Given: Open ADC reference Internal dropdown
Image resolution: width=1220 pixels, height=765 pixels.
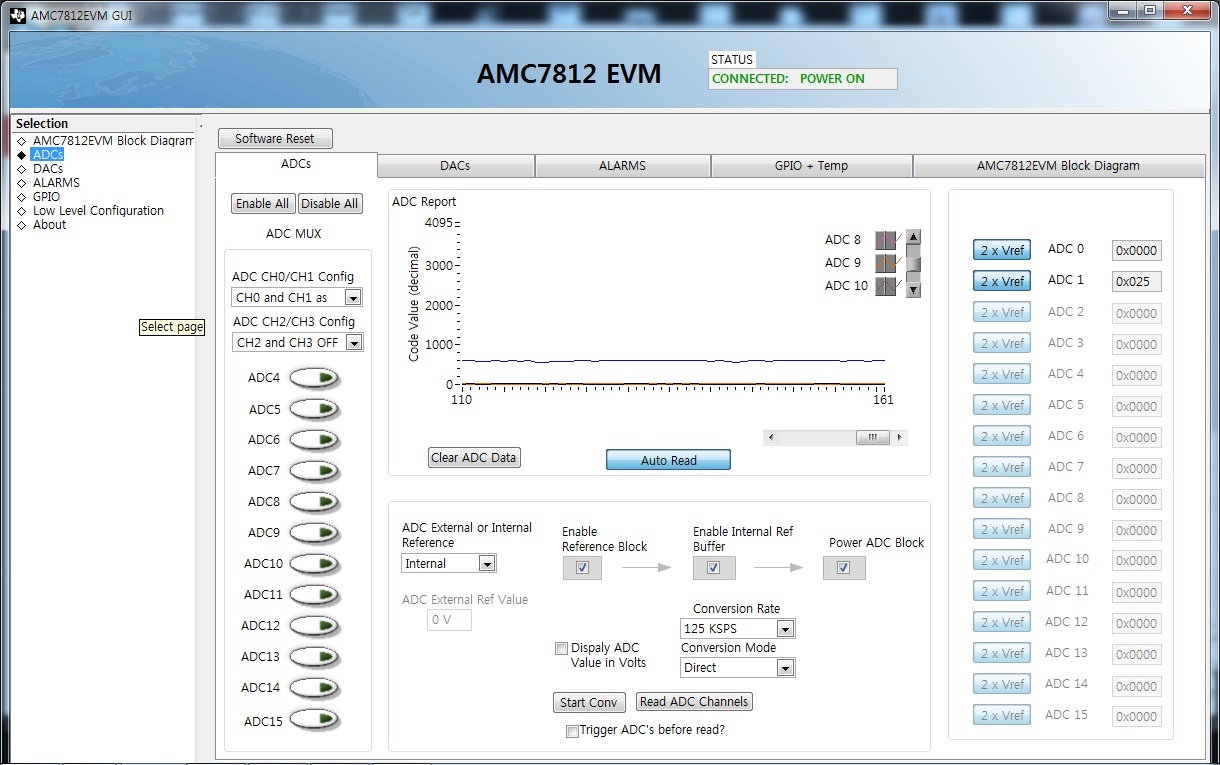Looking at the screenshot, I should click(486, 564).
